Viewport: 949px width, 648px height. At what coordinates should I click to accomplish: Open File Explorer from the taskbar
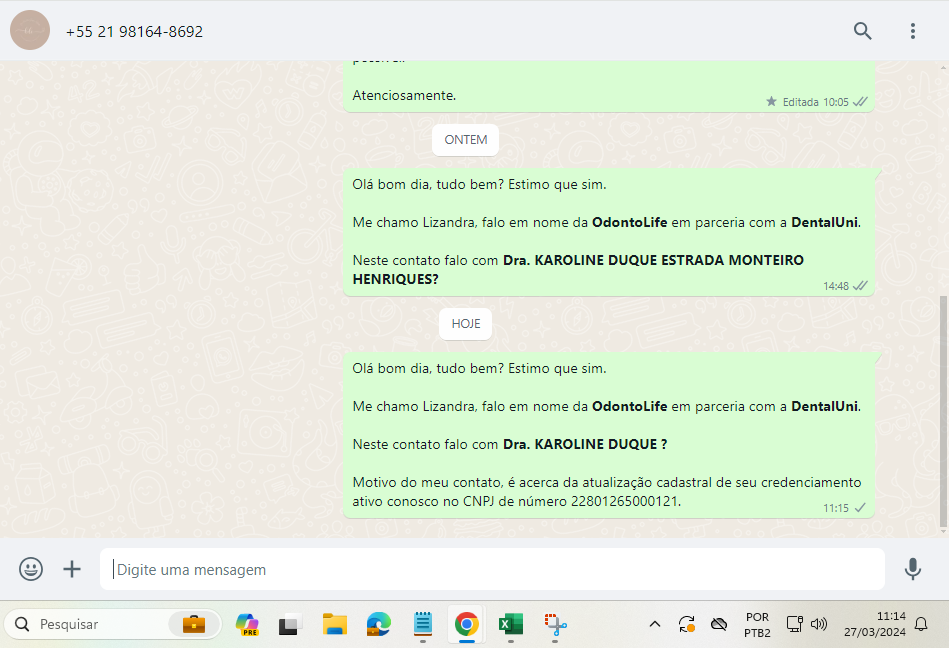click(335, 624)
